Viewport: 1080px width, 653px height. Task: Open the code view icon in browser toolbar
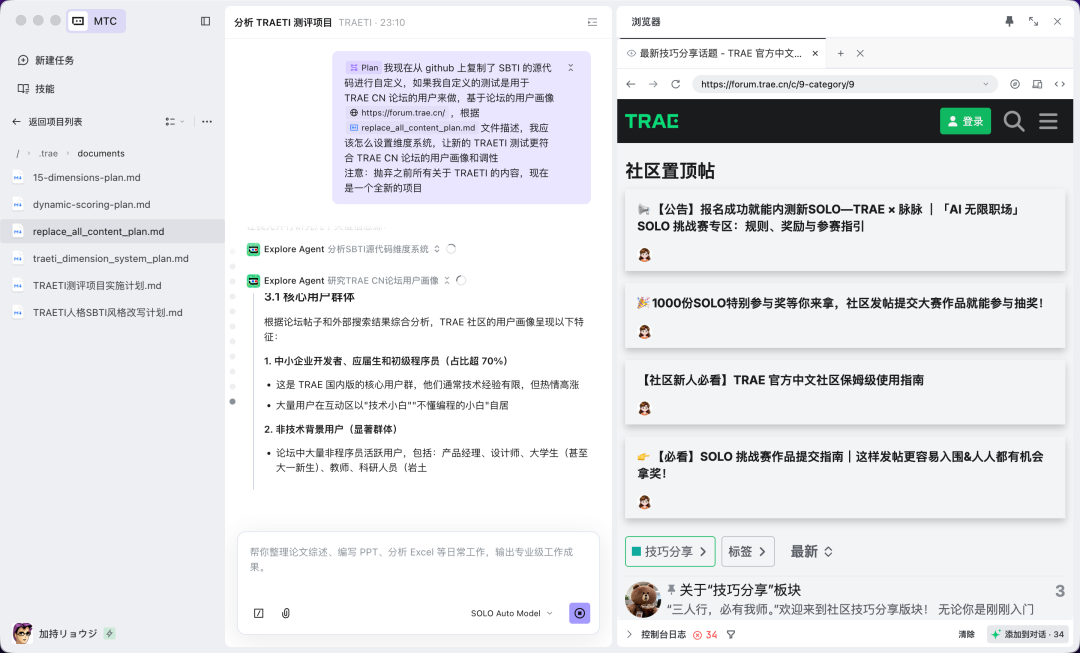tap(1061, 84)
